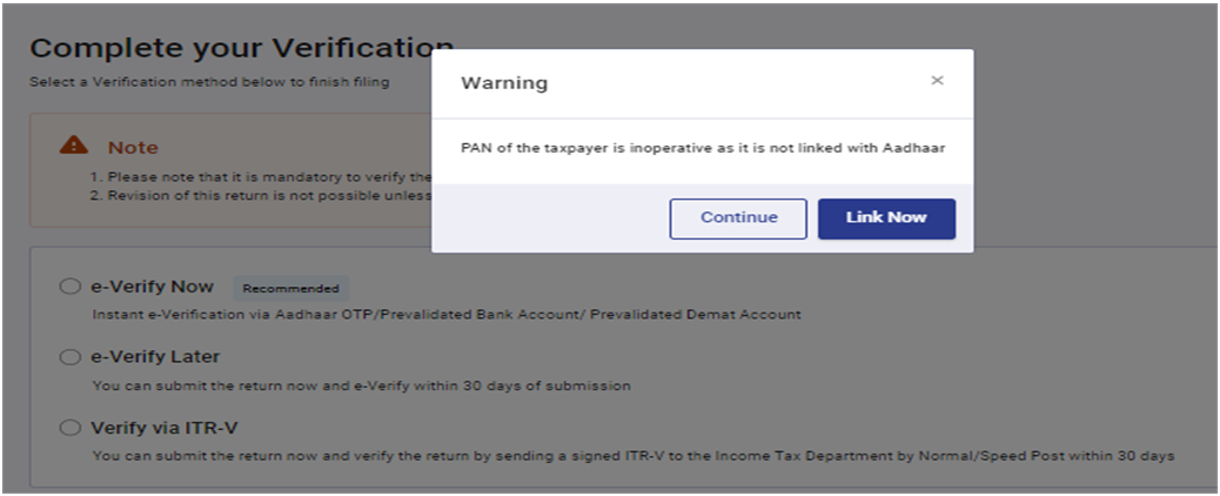Image resolution: width=1220 pixels, height=496 pixels.
Task: Click the PAN inoperative warning message
Action: 702,148
